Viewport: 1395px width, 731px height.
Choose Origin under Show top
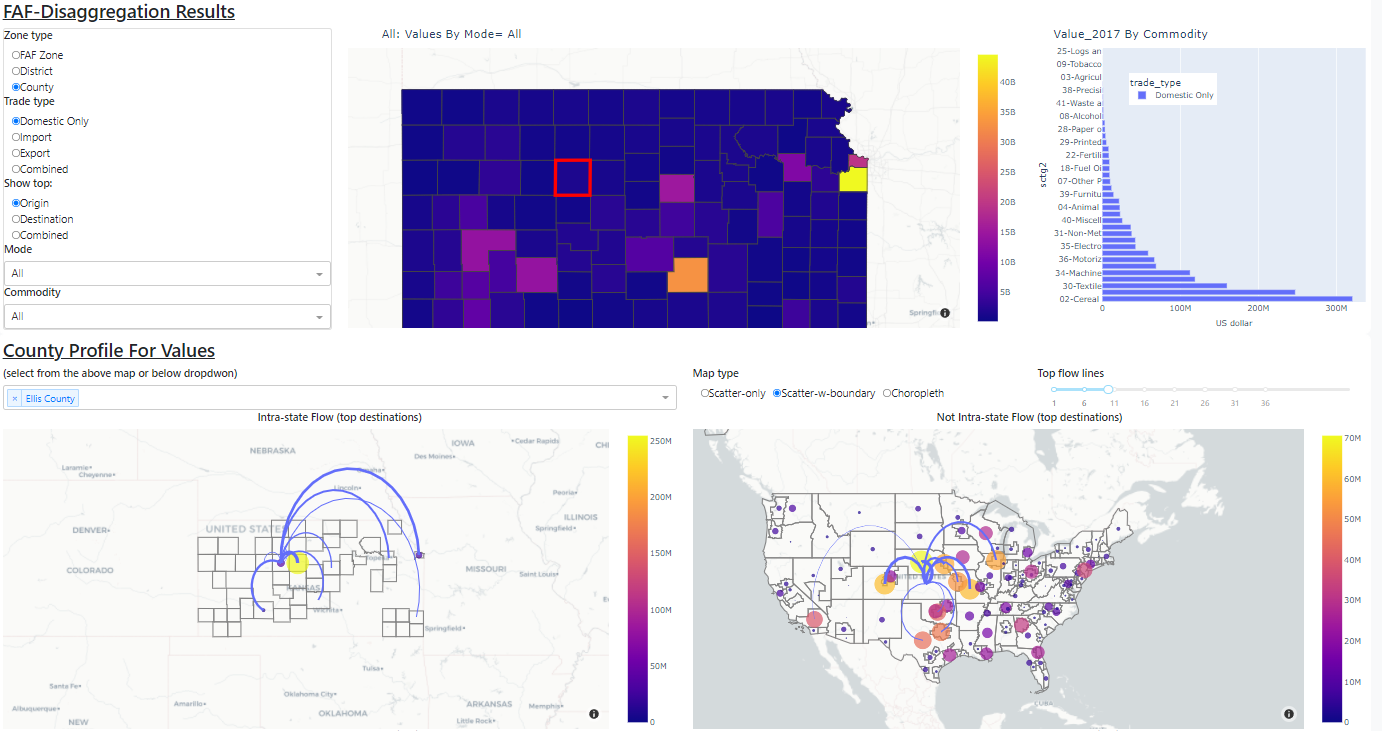tap(16, 203)
